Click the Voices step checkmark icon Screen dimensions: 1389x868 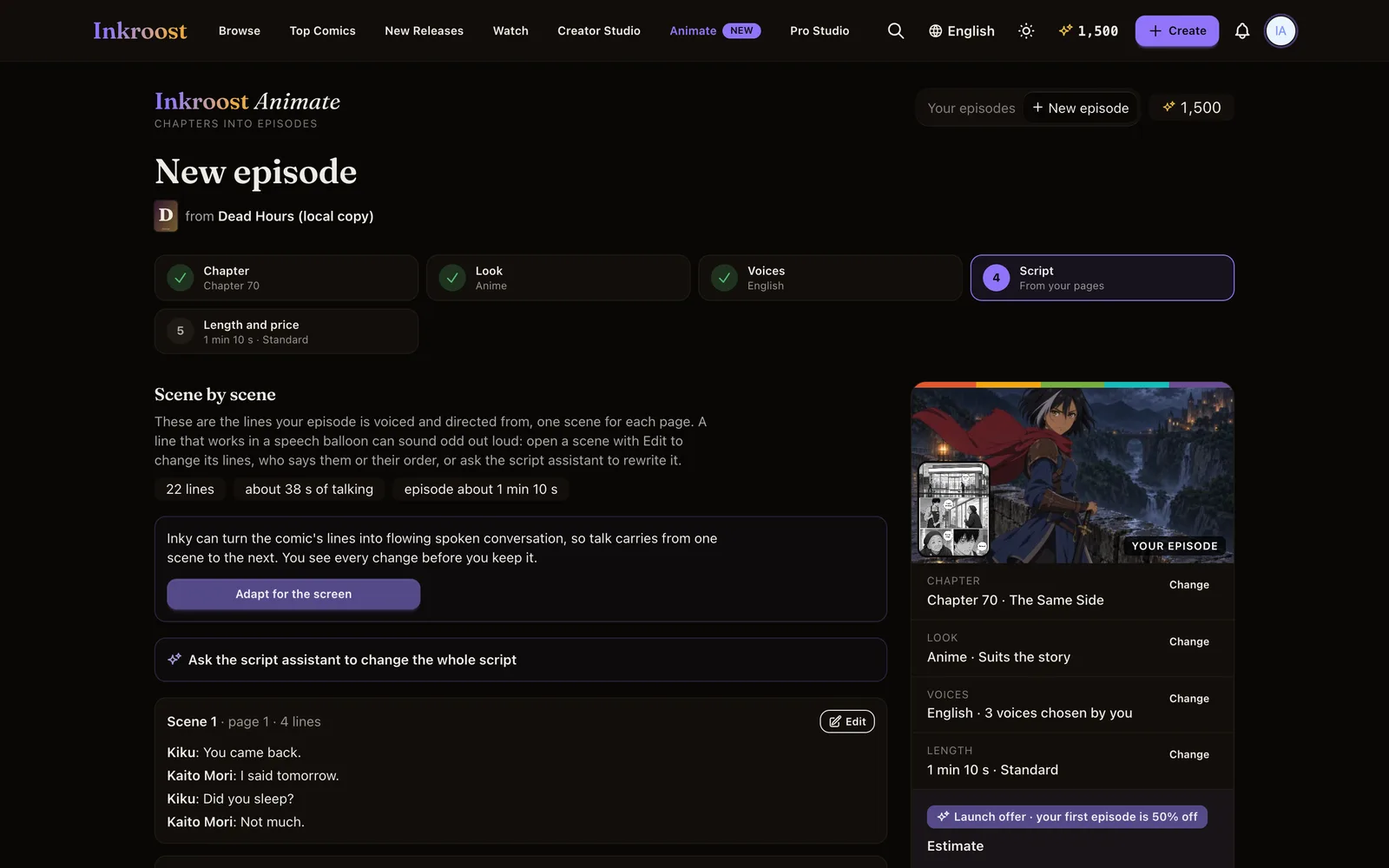[x=724, y=278]
